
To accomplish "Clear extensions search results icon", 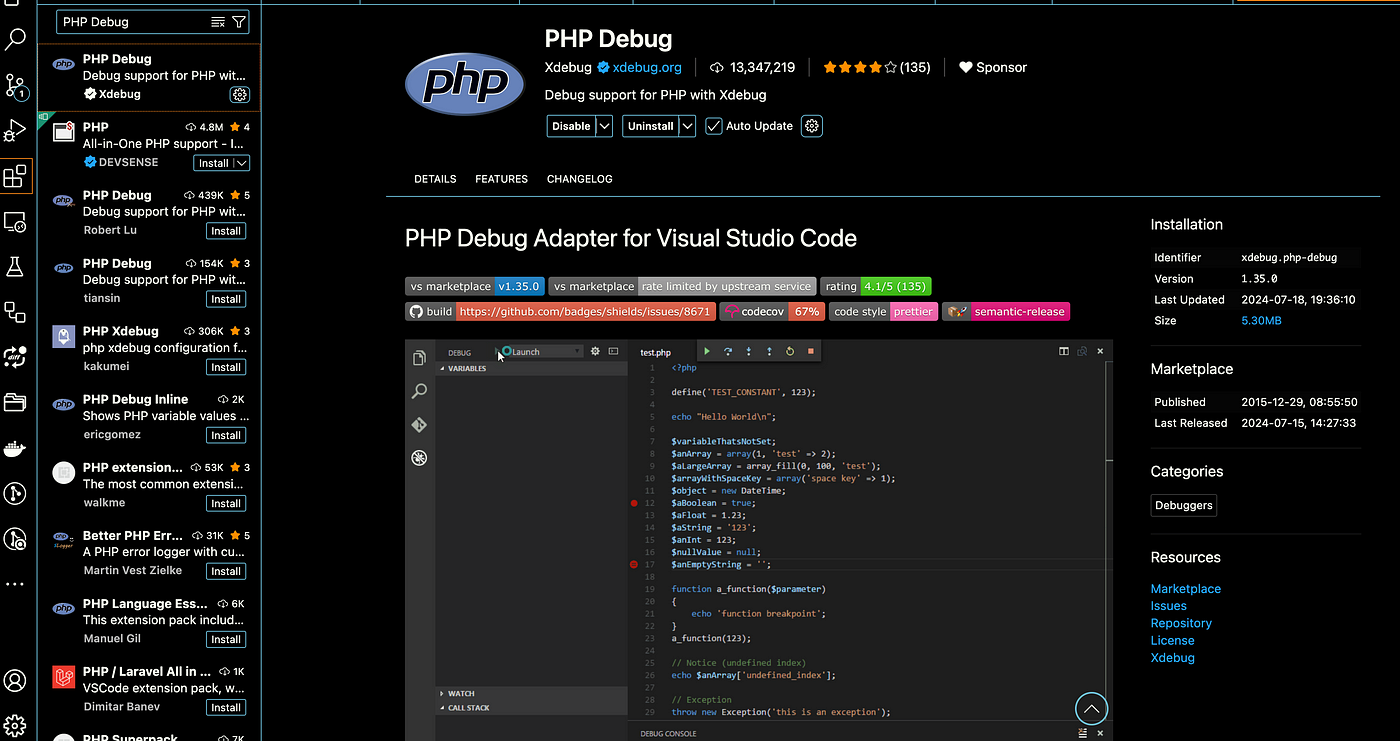I will click(x=218, y=21).
